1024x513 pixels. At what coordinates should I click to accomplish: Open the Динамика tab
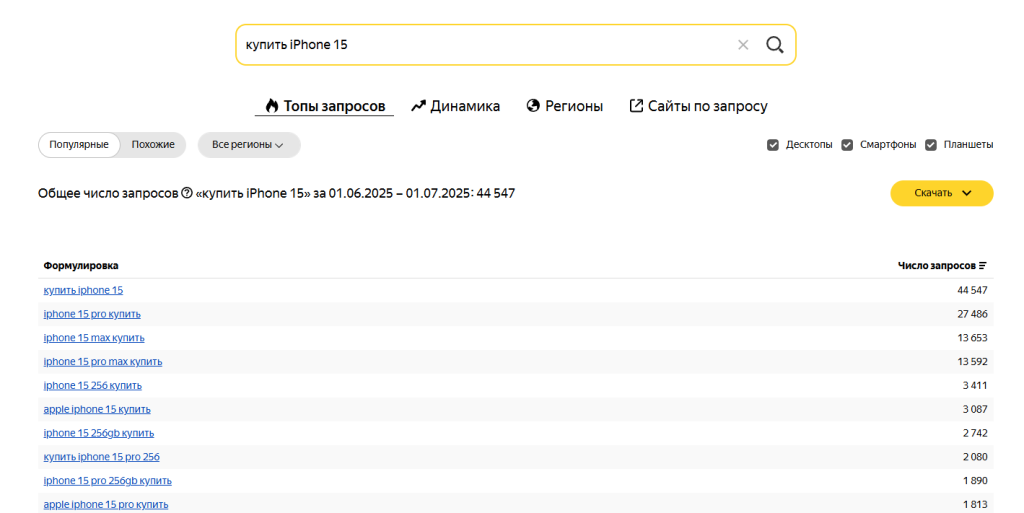point(465,106)
